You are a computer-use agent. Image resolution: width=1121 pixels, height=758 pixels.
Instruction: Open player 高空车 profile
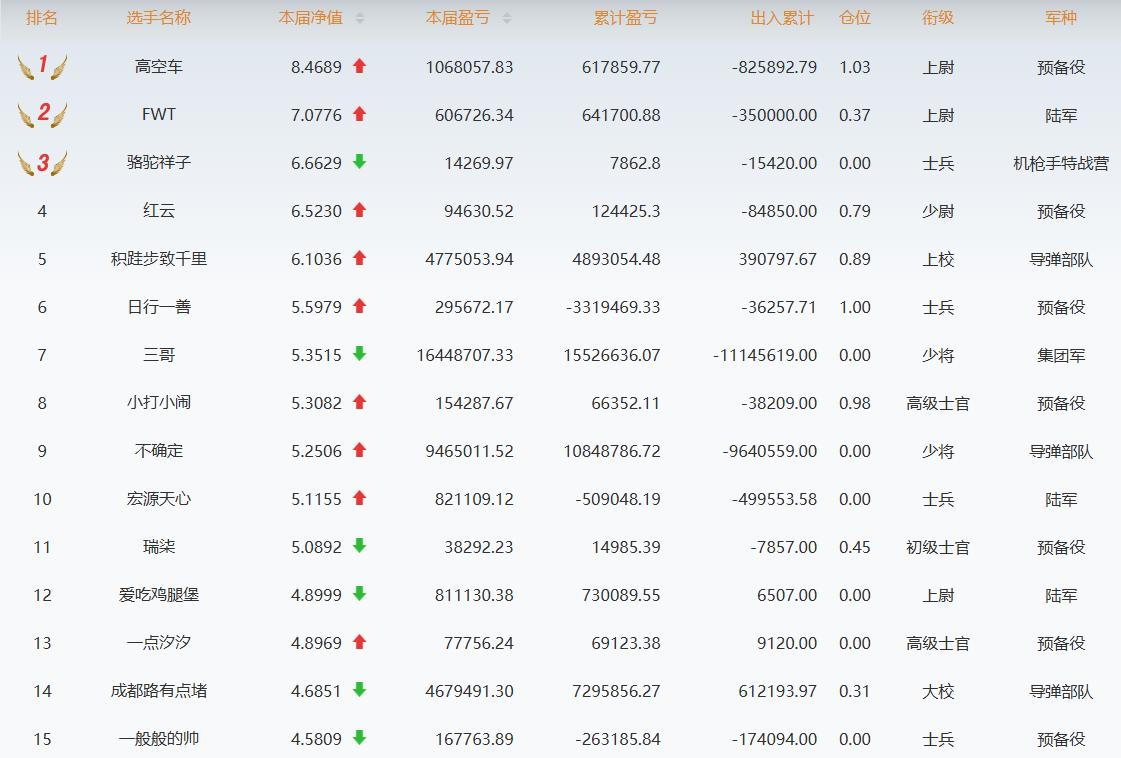tap(159, 67)
